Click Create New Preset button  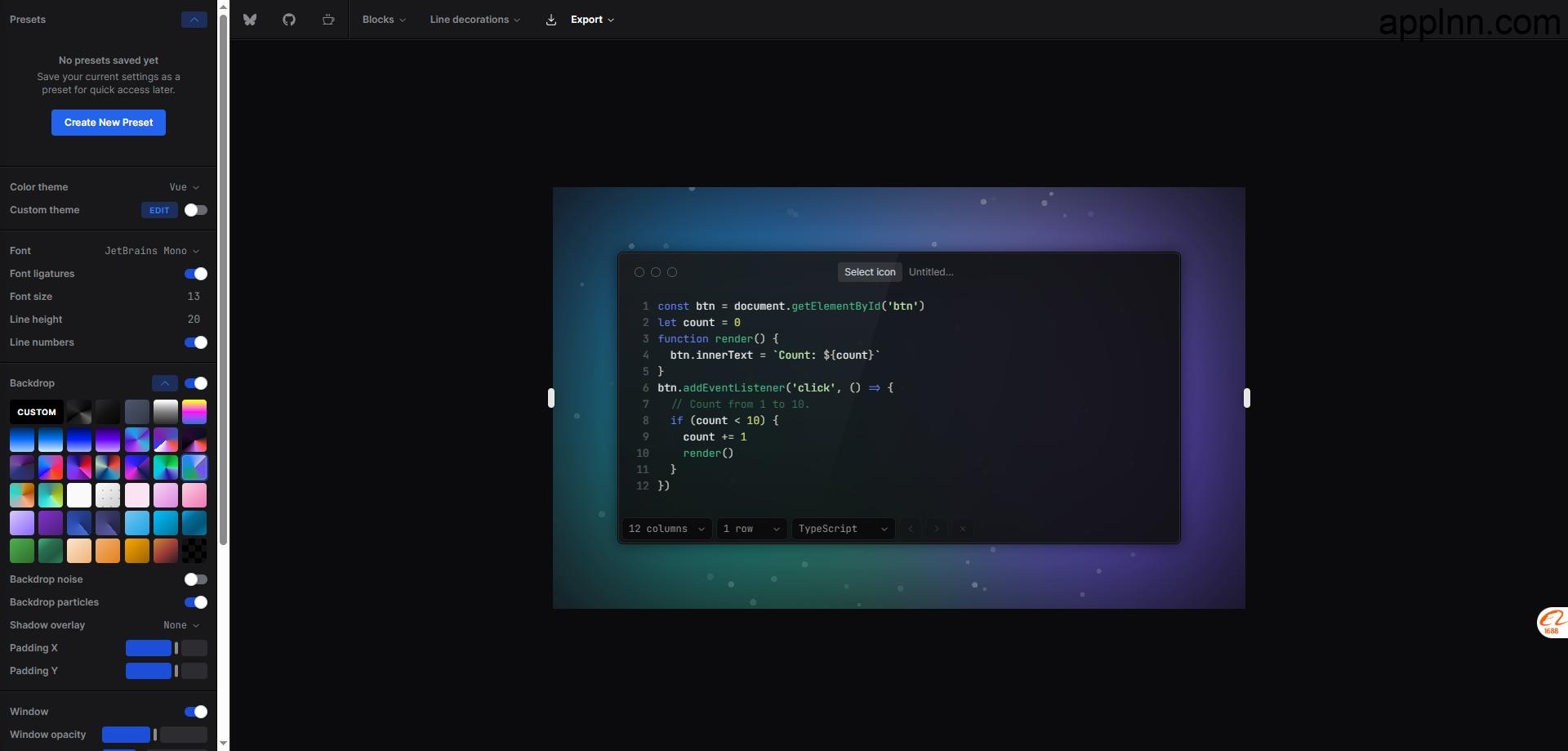[x=109, y=123]
